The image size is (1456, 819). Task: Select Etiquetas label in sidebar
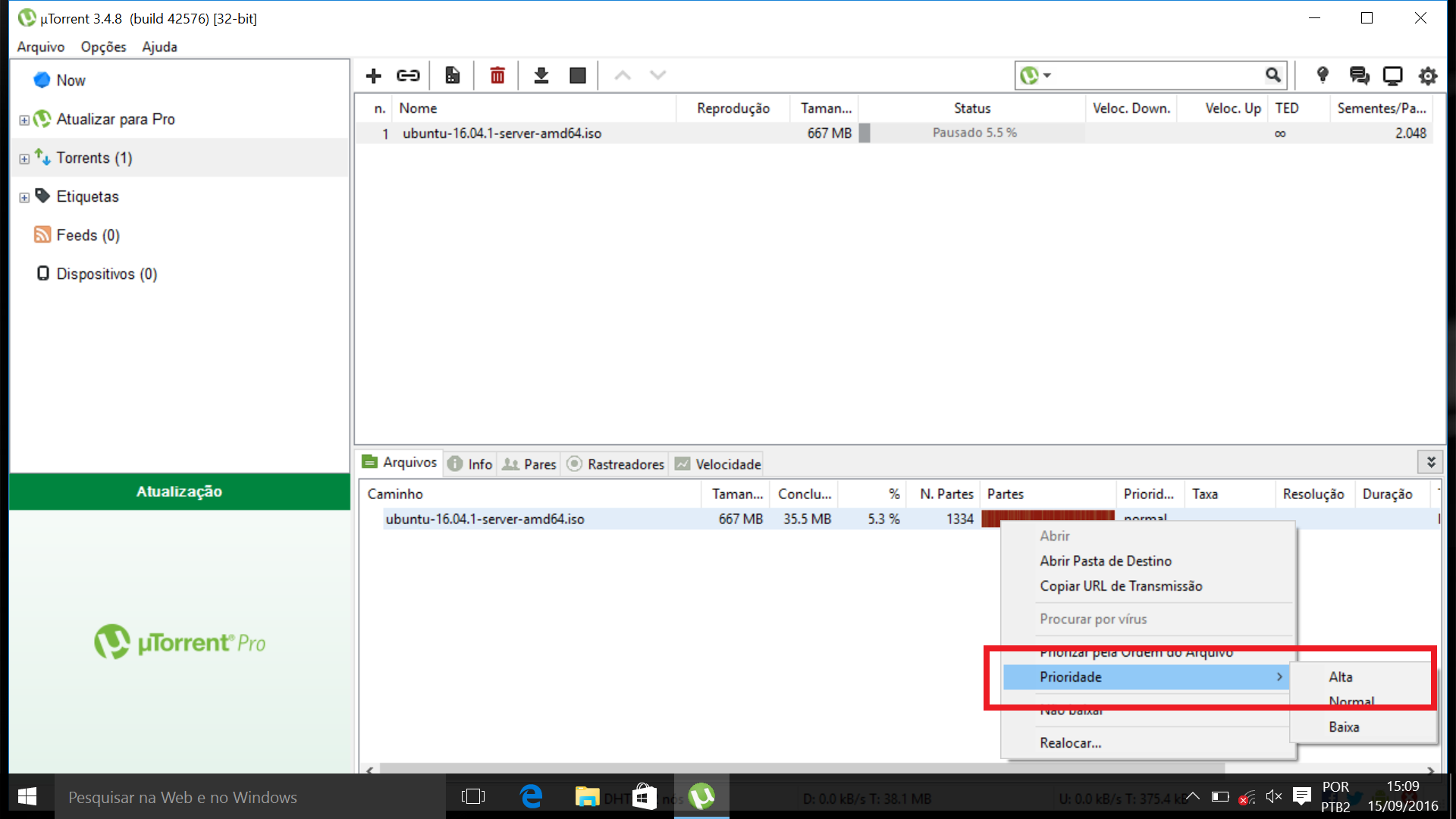(87, 196)
